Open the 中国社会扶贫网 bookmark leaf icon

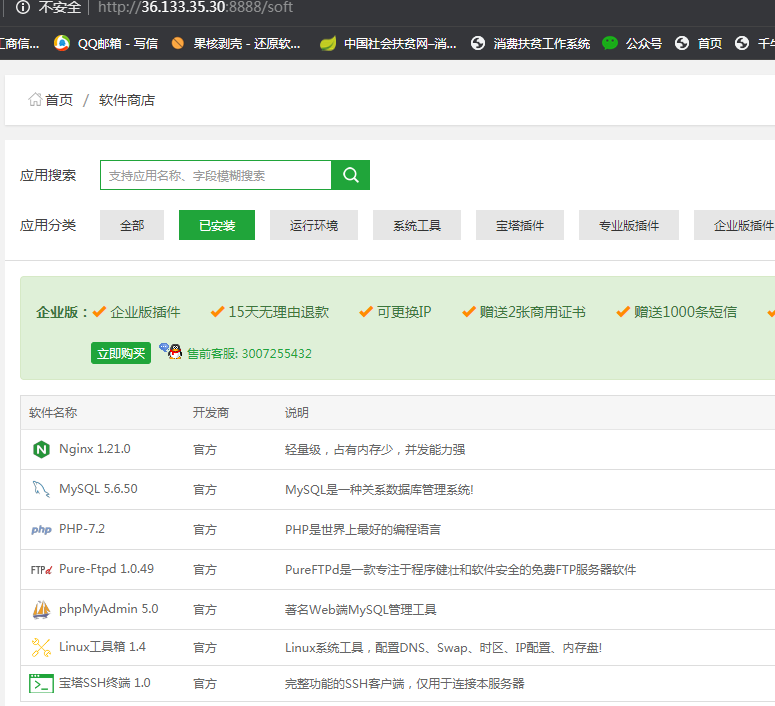(x=328, y=43)
